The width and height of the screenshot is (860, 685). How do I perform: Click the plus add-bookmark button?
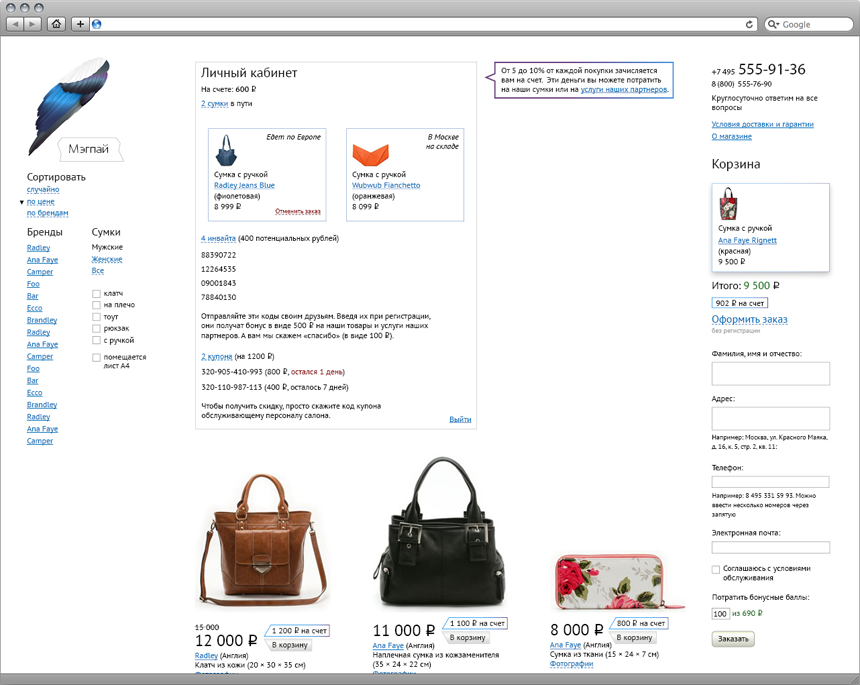(80, 24)
